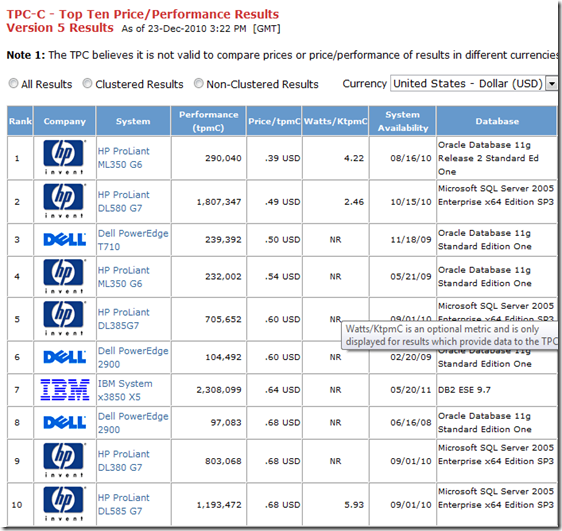Click Dell logo in rank 8 row
Viewport: 562px width, 531px height.
click(65, 422)
